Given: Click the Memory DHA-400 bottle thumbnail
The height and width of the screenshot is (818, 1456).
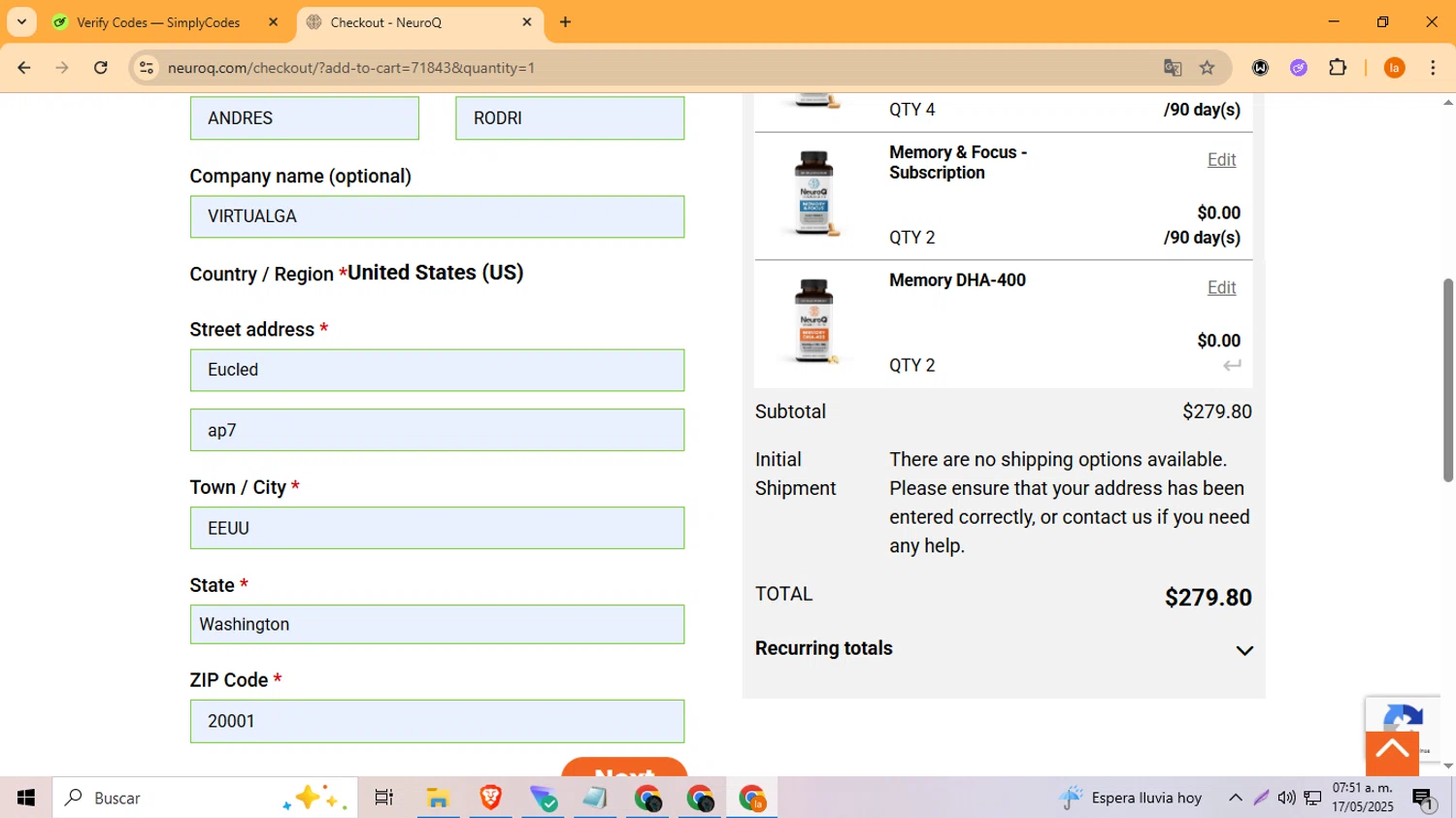Looking at the screenshot, I should point(813,321).
